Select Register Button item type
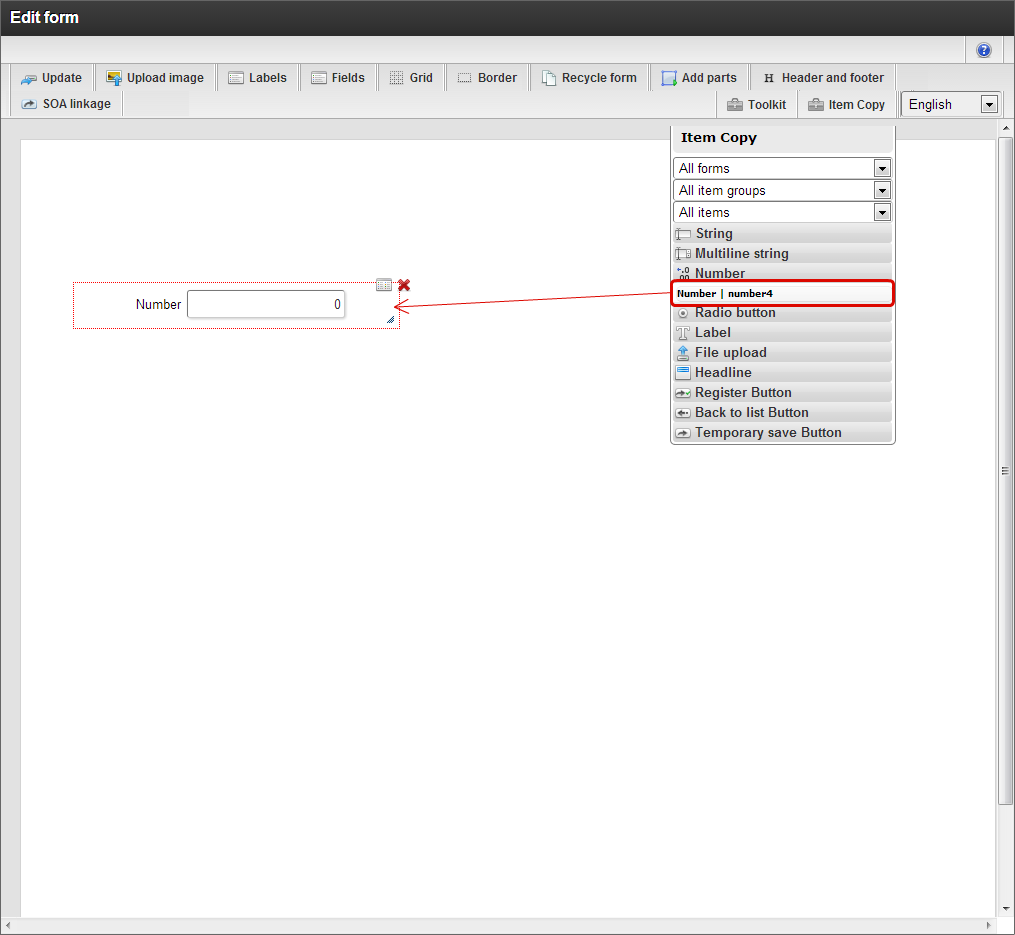The height and width of the screenshot is (935, 1015). (x=782, y=393)
